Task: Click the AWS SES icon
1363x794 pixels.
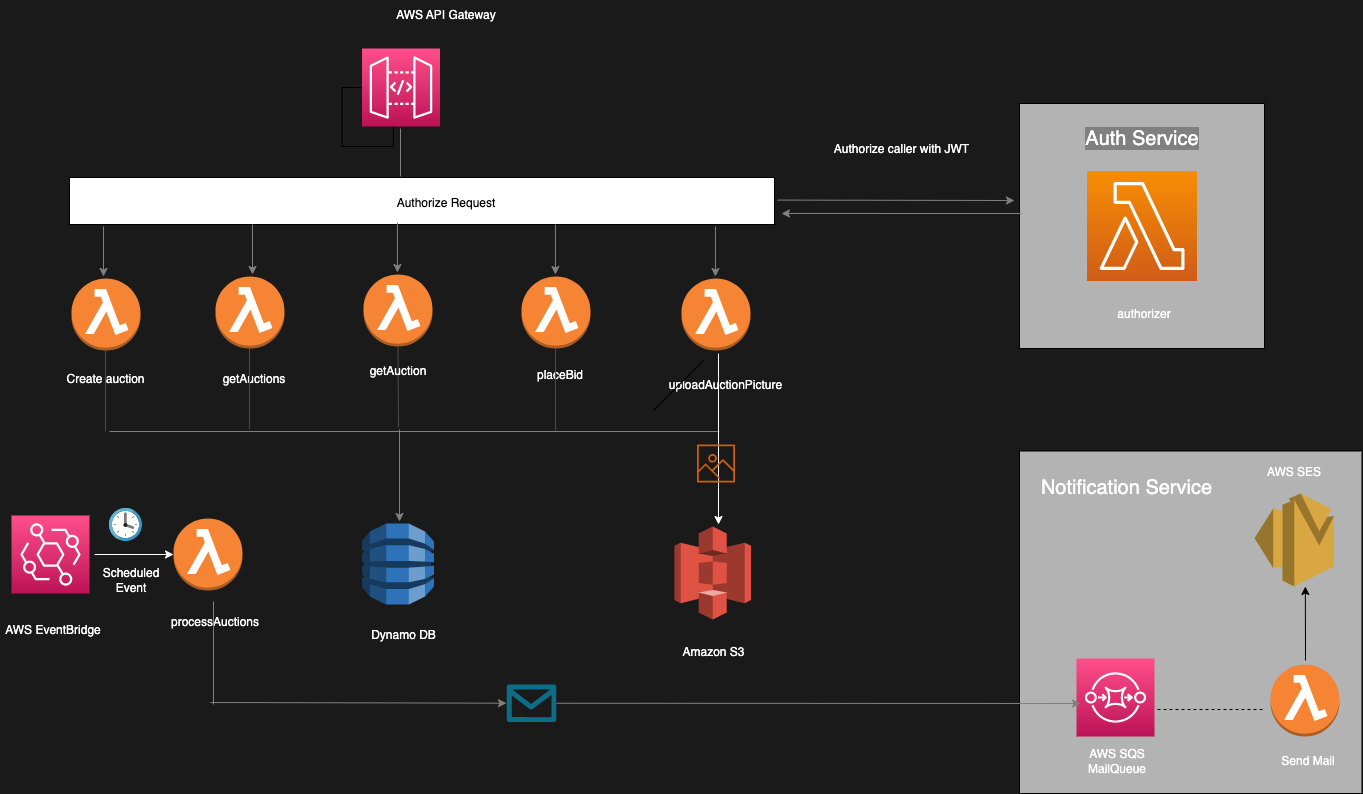Action: click(x=1296, y=539)
